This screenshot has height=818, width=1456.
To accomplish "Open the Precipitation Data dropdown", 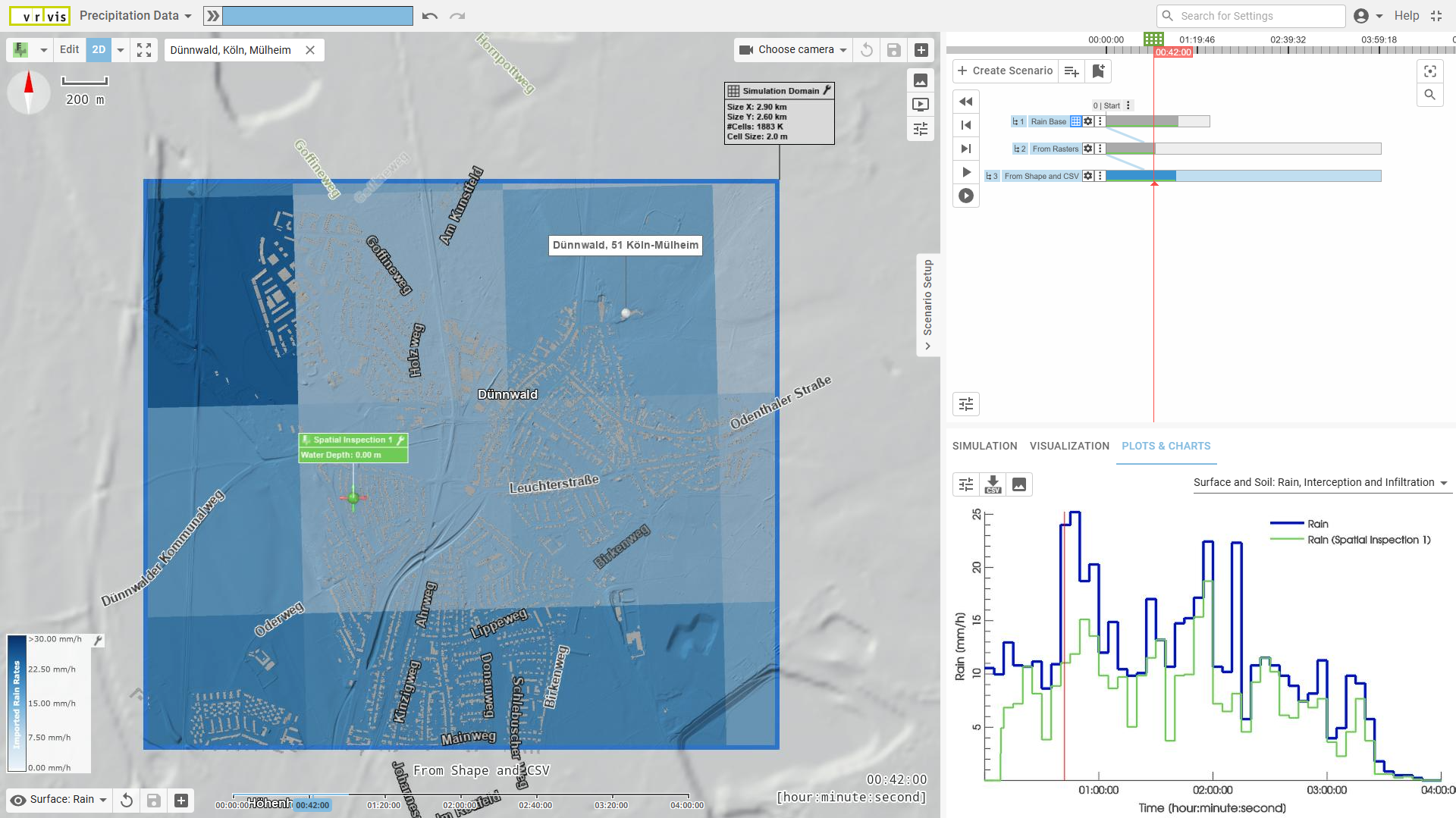I will [135, 16].
